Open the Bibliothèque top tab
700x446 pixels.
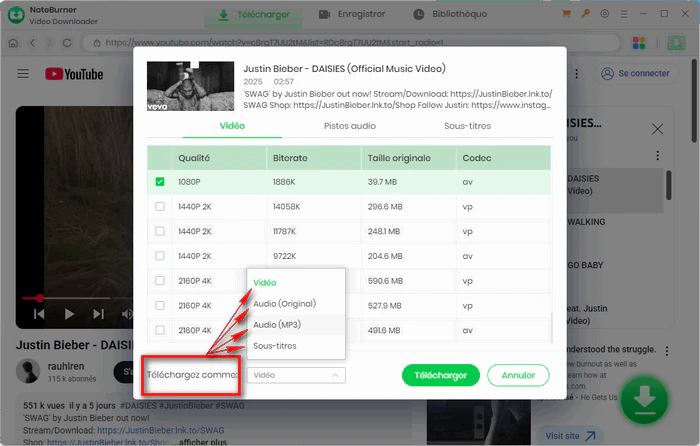(450, 14)
